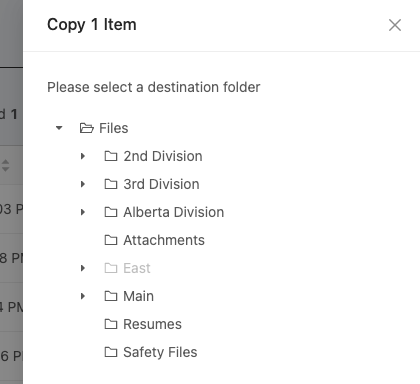Expand the Main folder arrow
This screenshot has width=420, height=384.
(83, 296)
